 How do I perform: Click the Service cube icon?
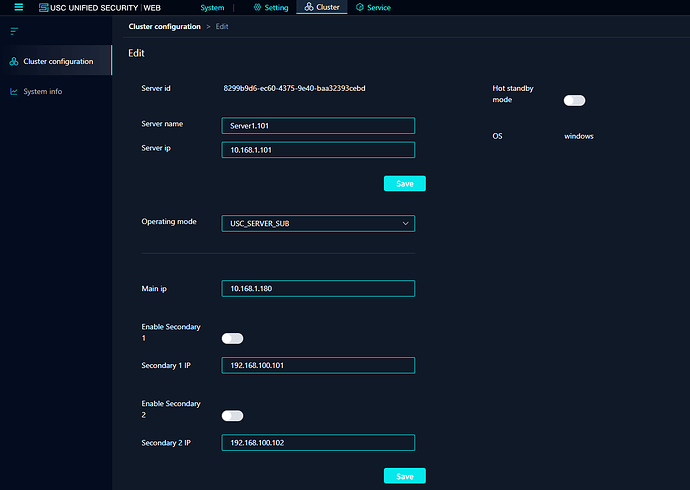coord(360,7)
